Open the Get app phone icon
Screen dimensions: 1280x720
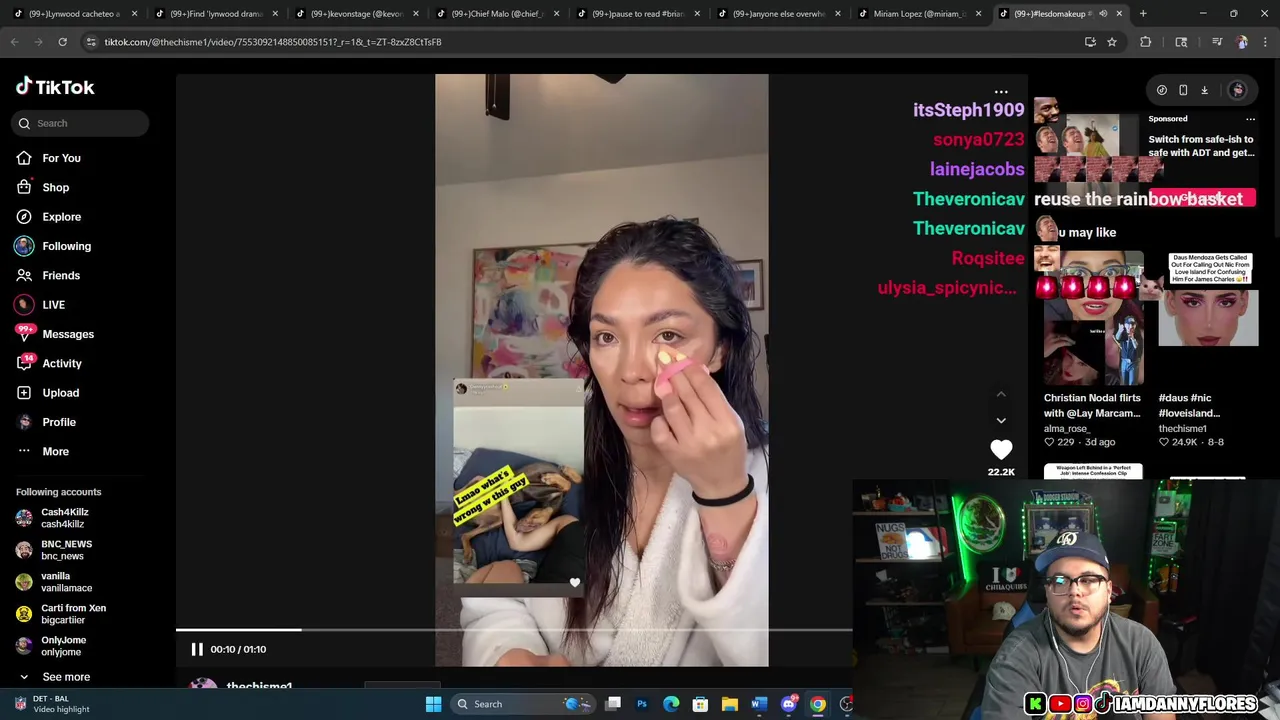[x=1183, y=90]
